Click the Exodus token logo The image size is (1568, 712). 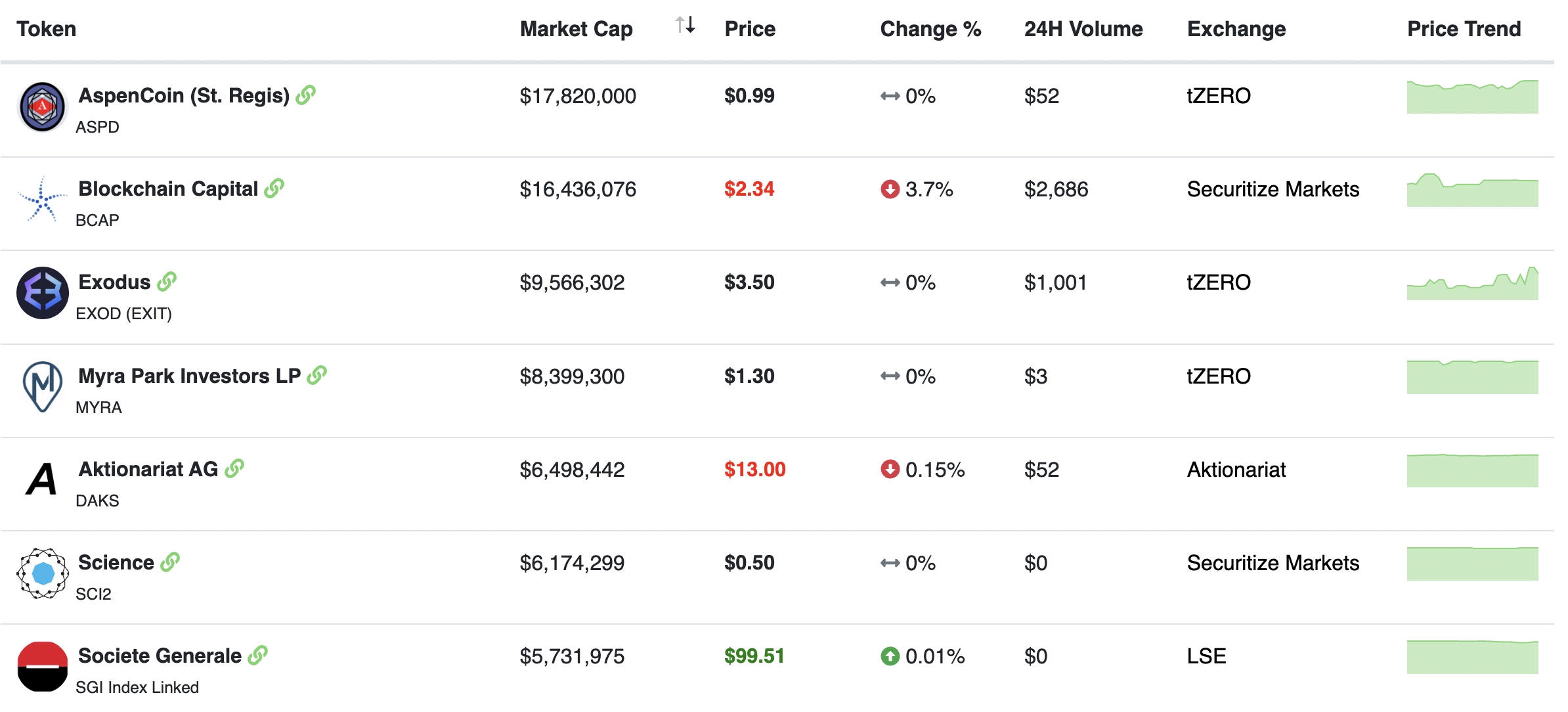click(x=43, y=293)
